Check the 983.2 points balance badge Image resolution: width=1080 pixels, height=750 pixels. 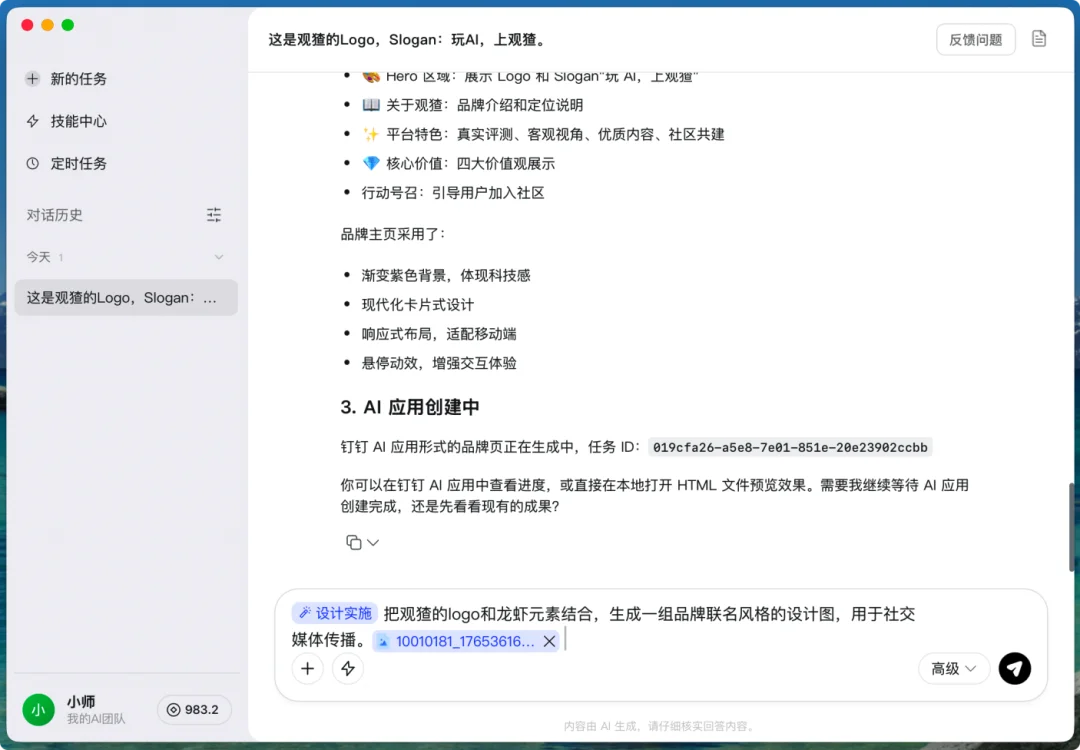(x=194, y=710)
